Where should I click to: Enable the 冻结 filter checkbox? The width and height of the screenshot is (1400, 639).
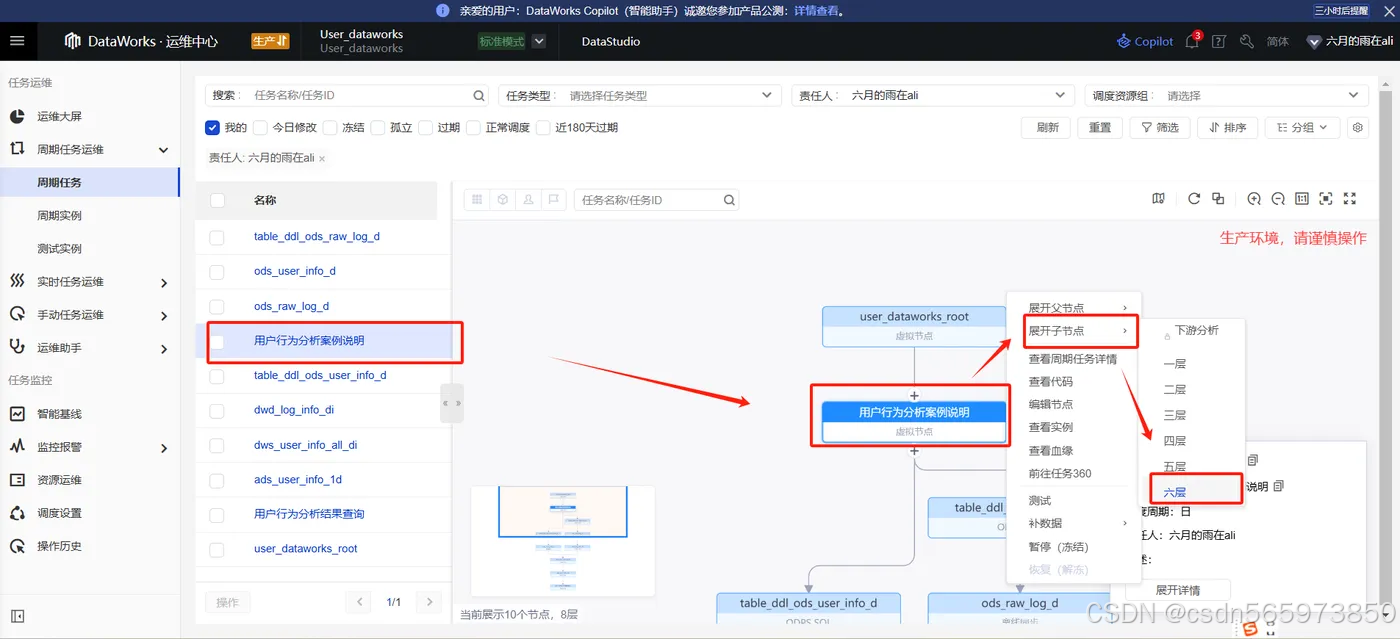pos(328,127)
